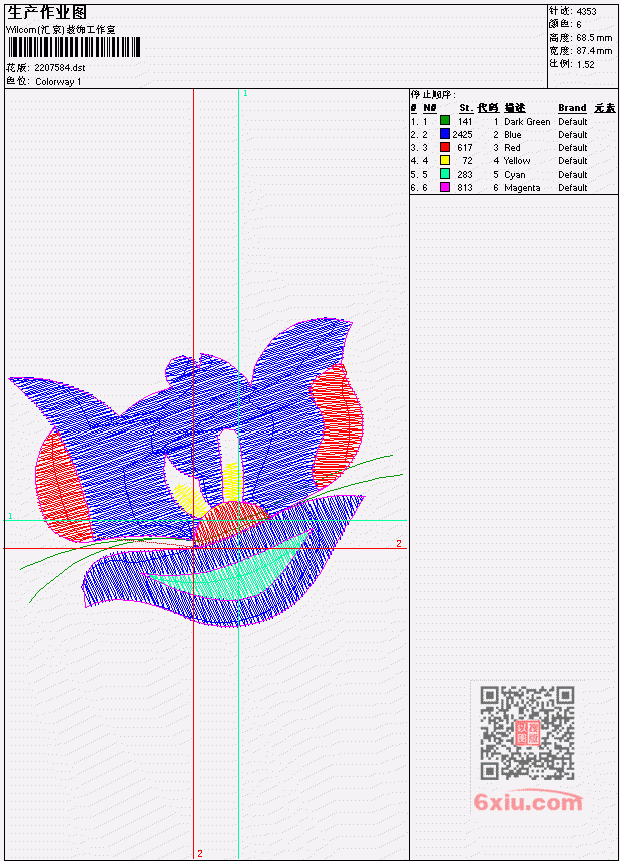Click the 'Magenta' description text
This screenshot has height=861, width=620.
522,188
